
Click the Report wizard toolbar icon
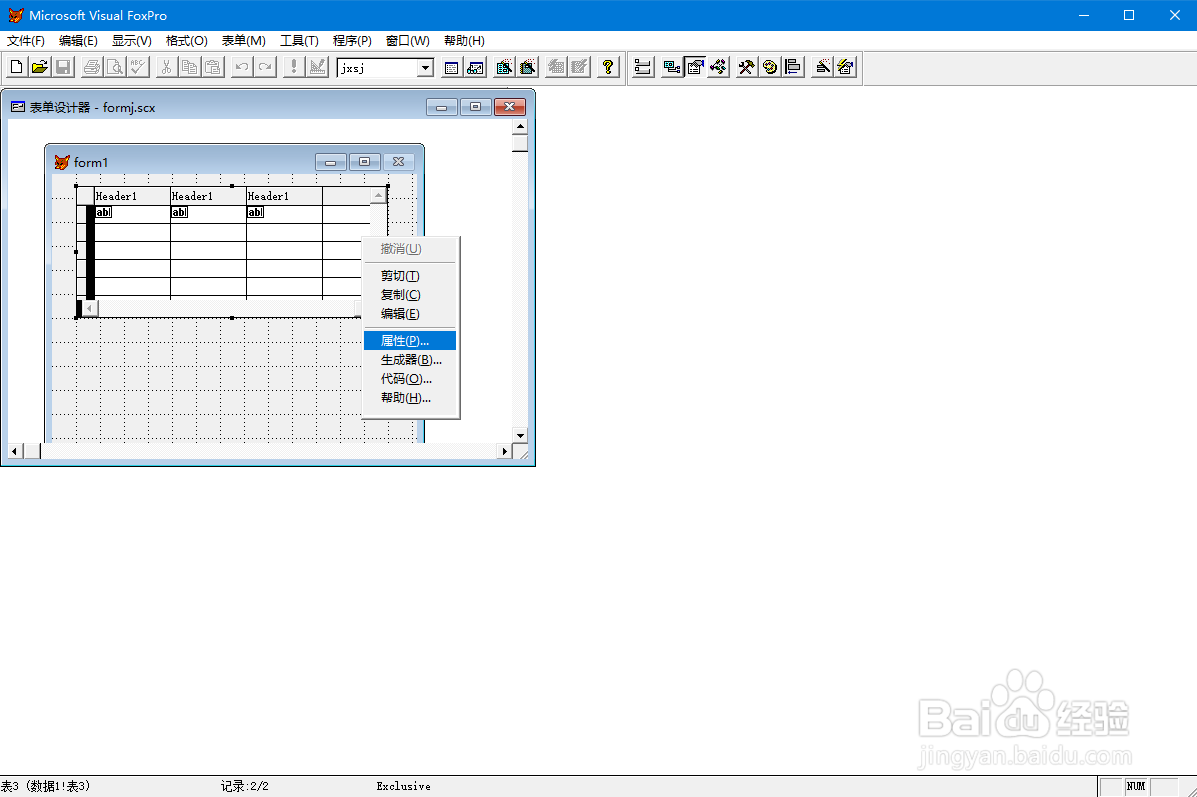[x=528, y=67]
